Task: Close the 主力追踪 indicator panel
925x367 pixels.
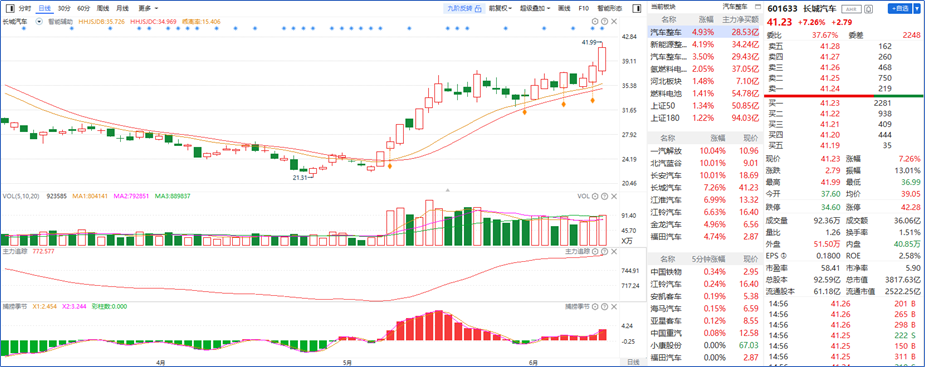Action: click(x=614, y=251)
